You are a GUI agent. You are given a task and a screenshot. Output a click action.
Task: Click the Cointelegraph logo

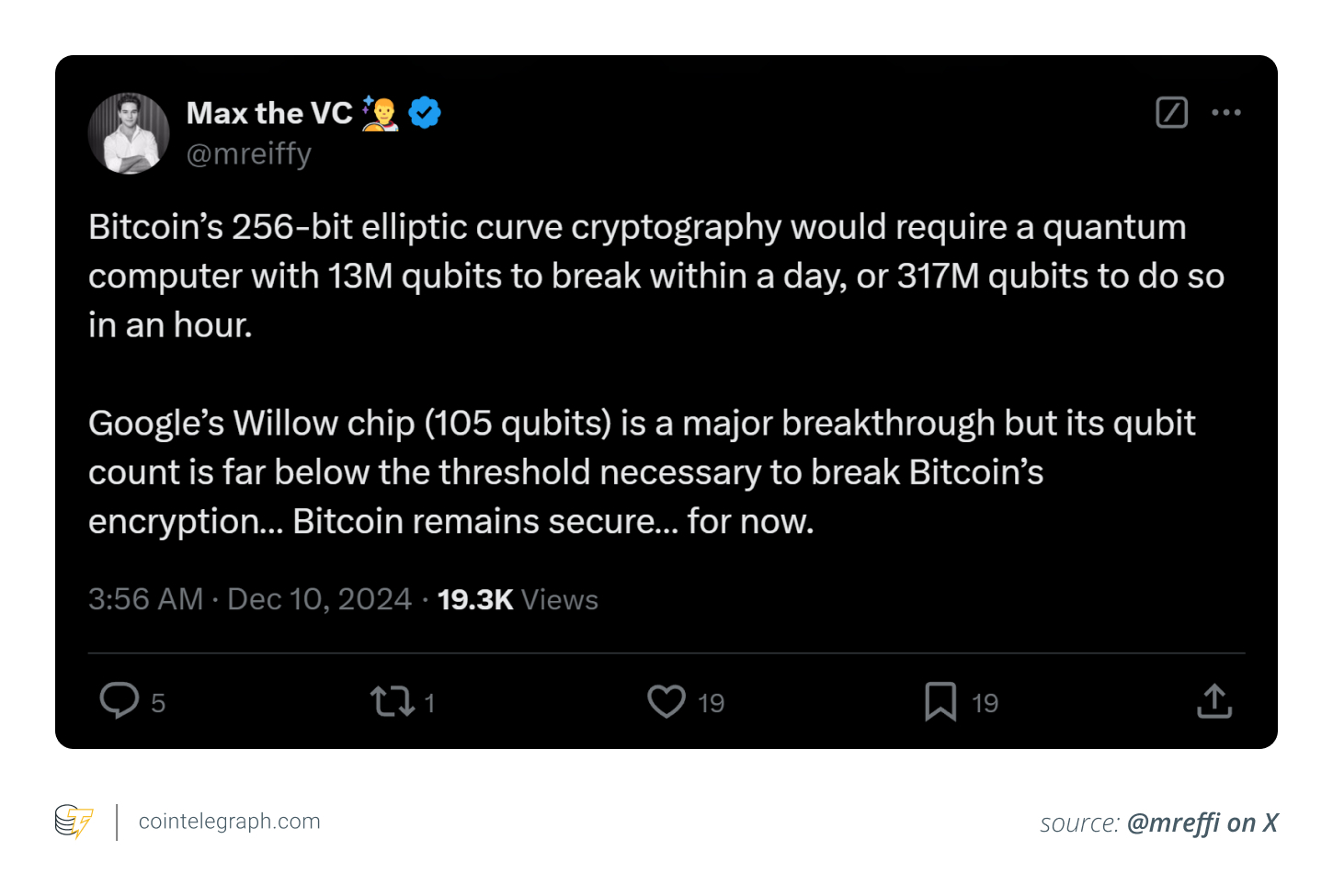click(x=73, y=821)
